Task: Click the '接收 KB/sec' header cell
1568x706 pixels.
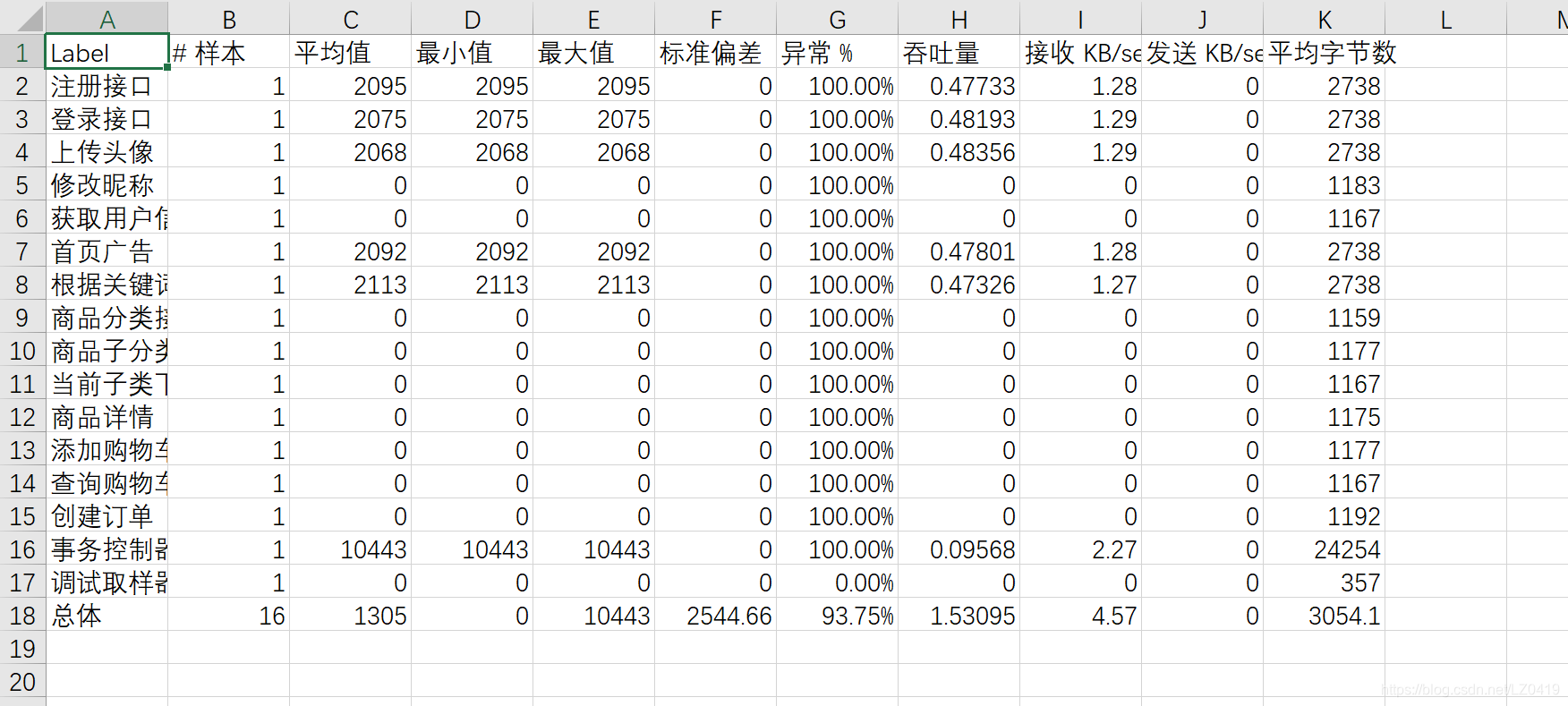Action: (1080, 52)
